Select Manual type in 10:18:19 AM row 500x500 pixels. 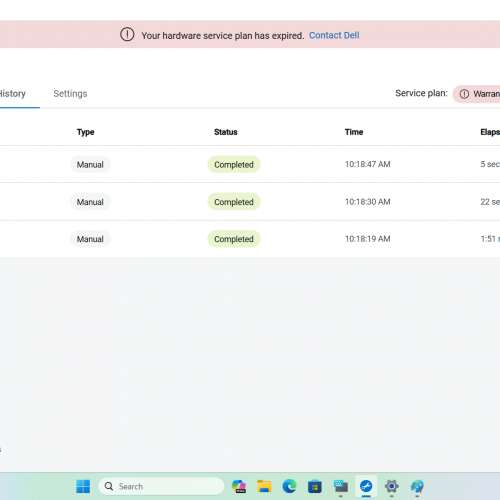tap(90, 239)
